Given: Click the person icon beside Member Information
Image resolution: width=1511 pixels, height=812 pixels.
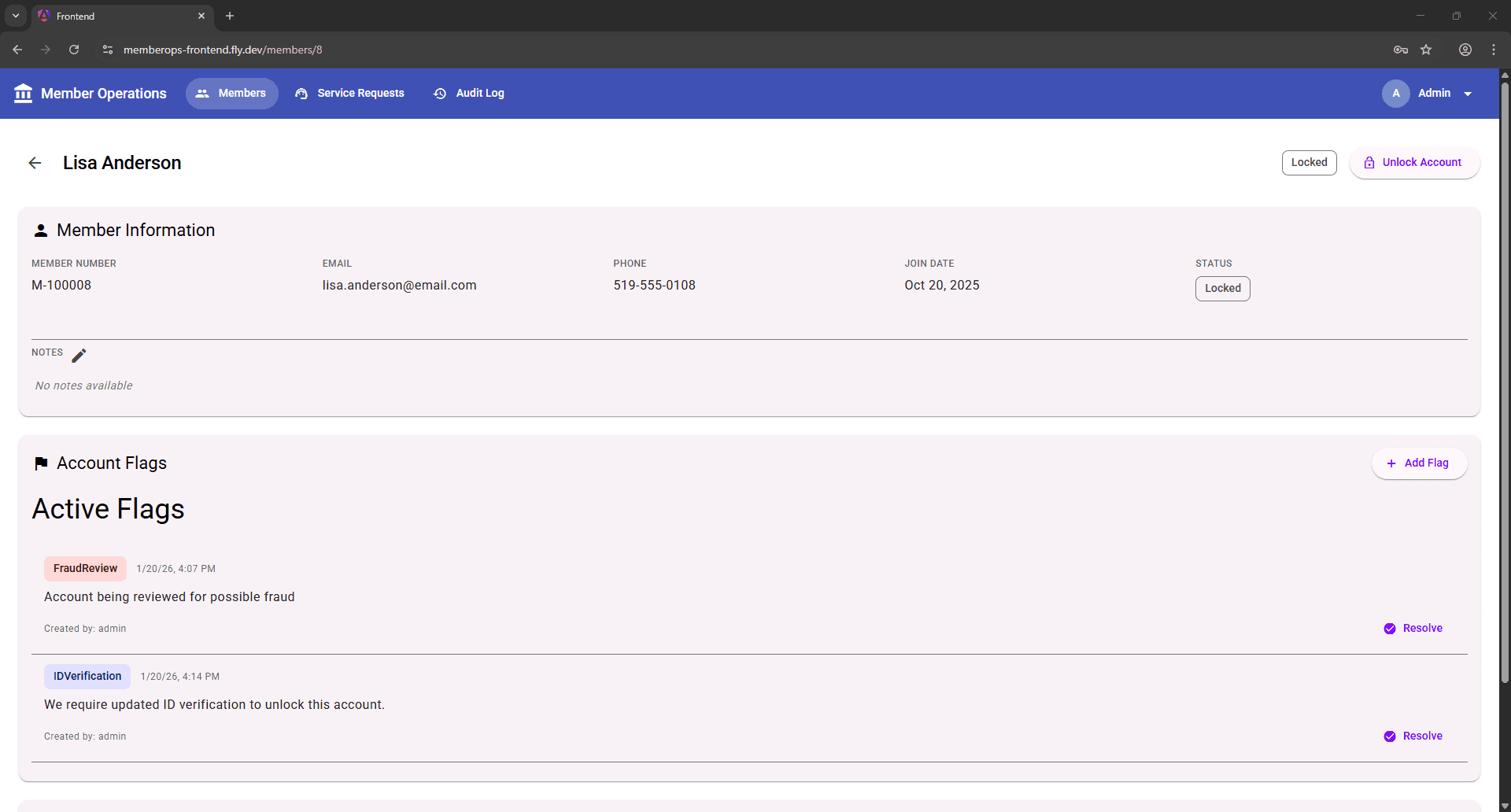Looking at the screenshot, I should [x=40, y=230].
